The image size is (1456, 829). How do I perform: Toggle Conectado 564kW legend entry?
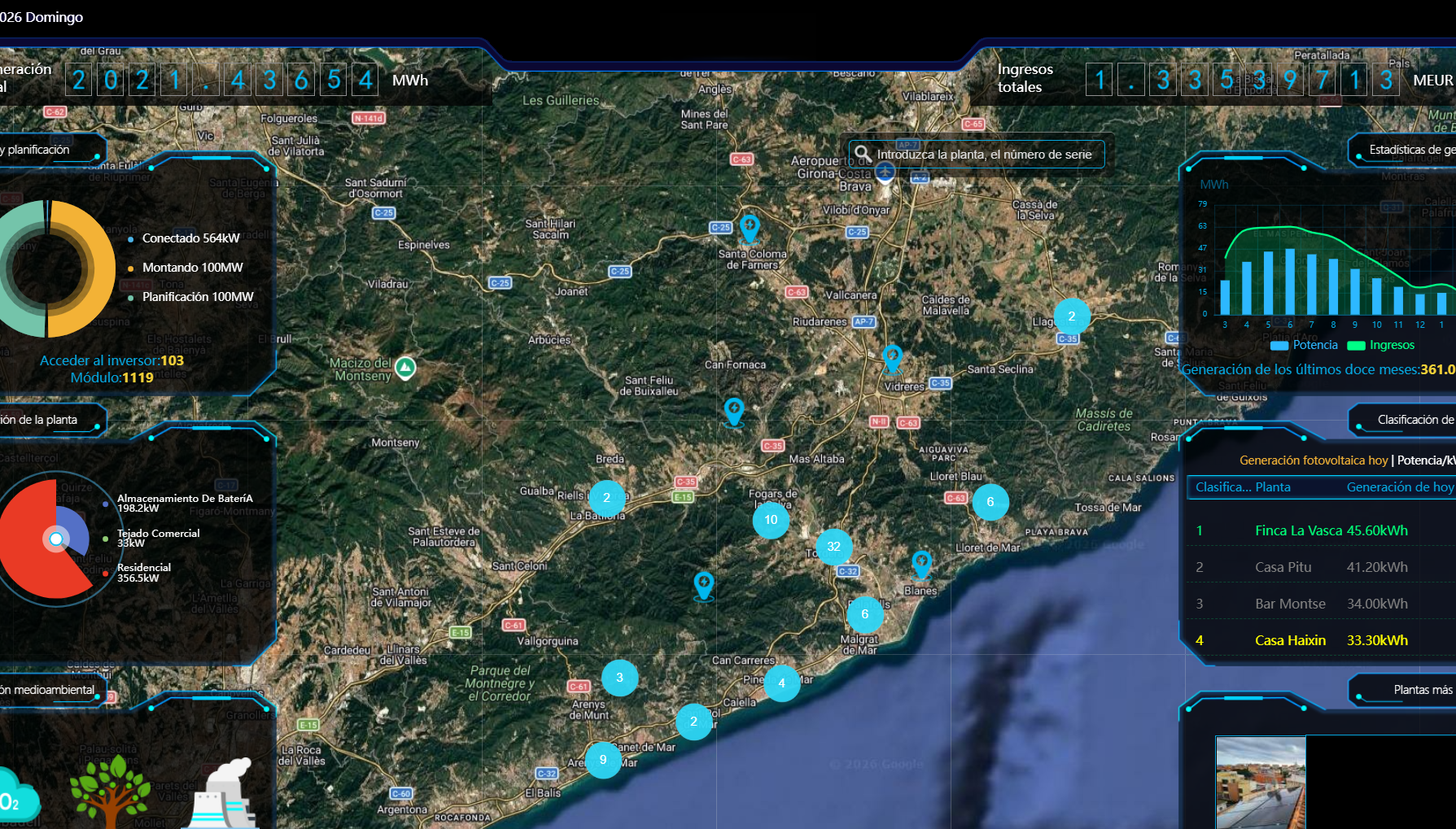coord(190,238)
